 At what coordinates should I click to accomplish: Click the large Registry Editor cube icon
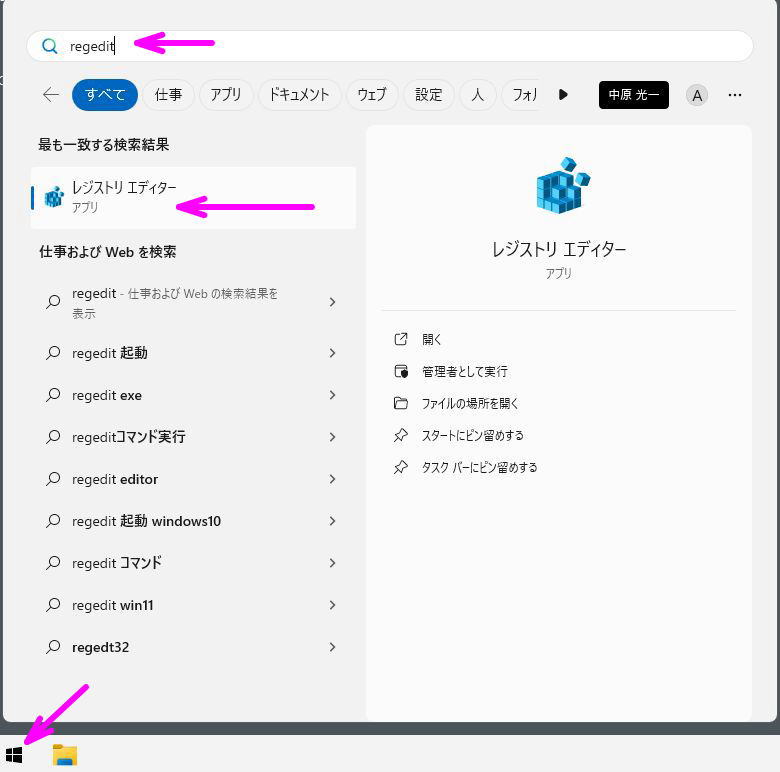click(x=563, y=185)
